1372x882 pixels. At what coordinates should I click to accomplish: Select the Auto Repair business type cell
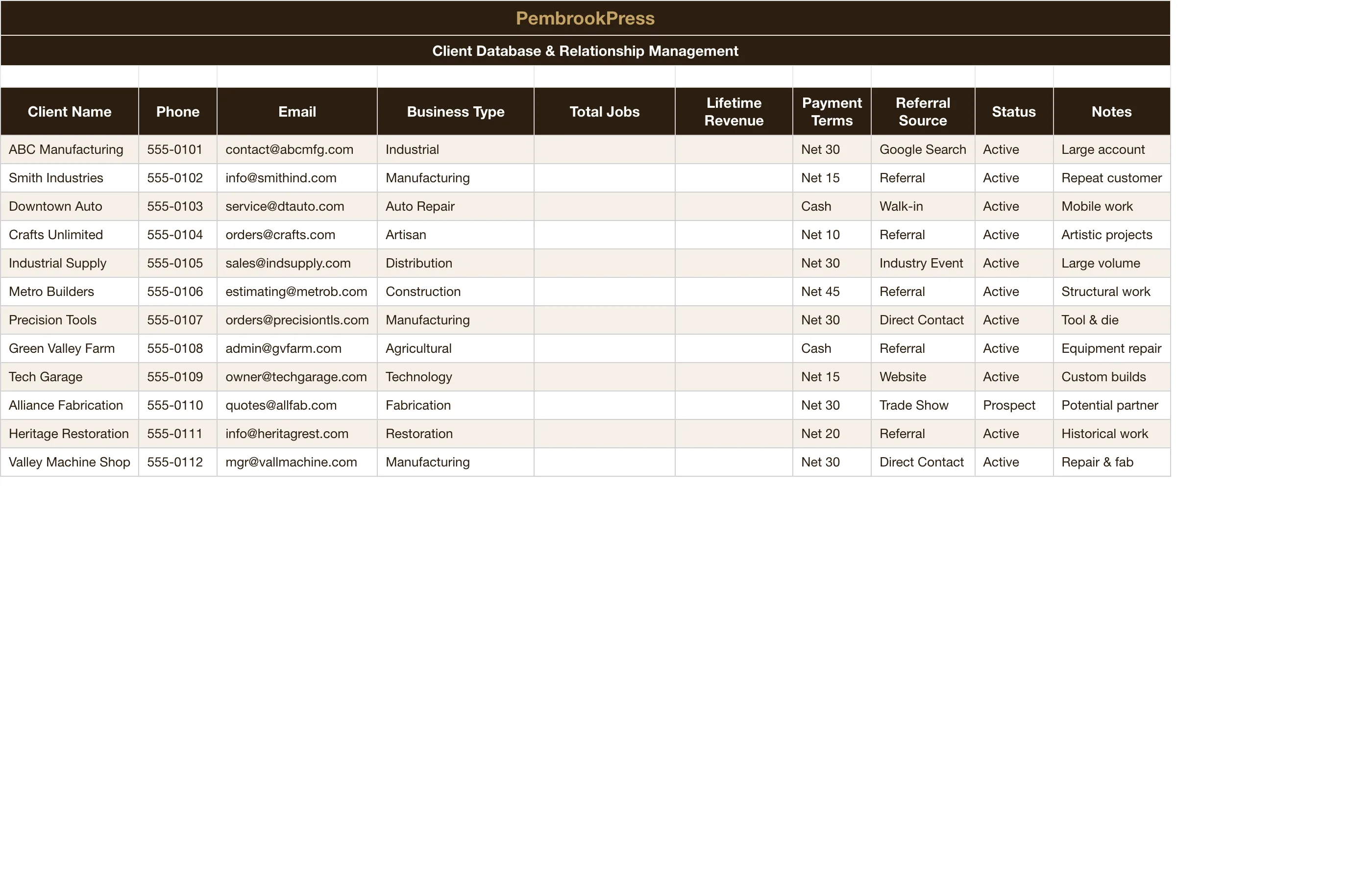click(x=455, y=206)
